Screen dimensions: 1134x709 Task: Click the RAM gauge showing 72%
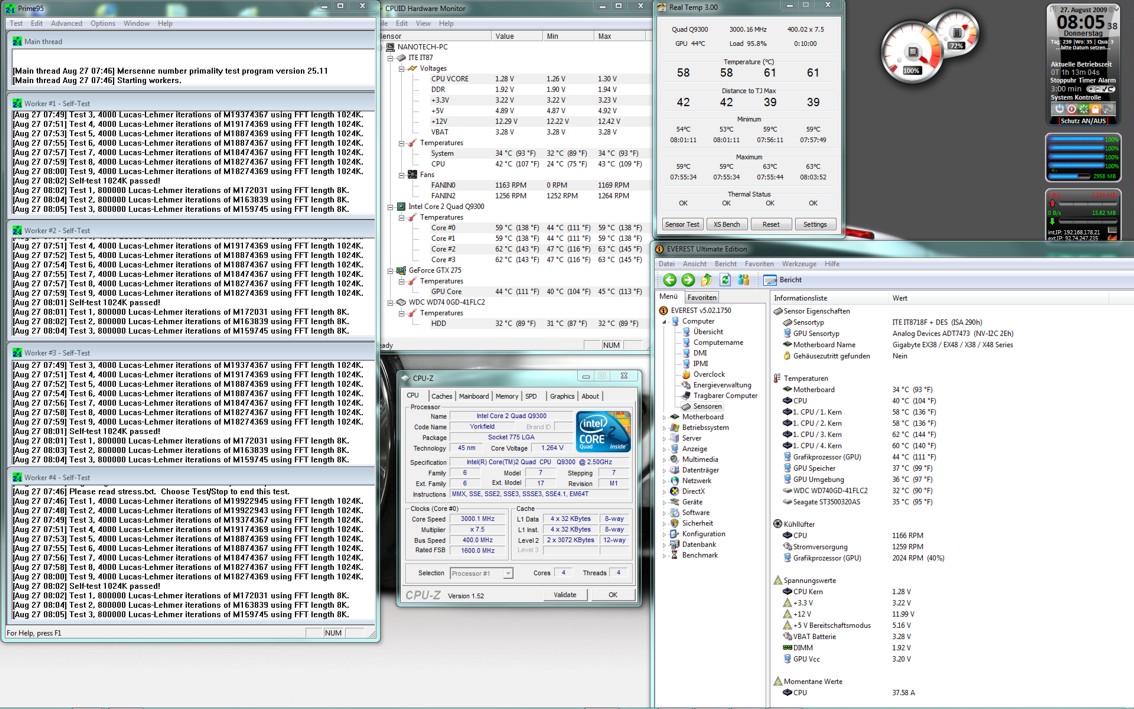pos(958,33)
